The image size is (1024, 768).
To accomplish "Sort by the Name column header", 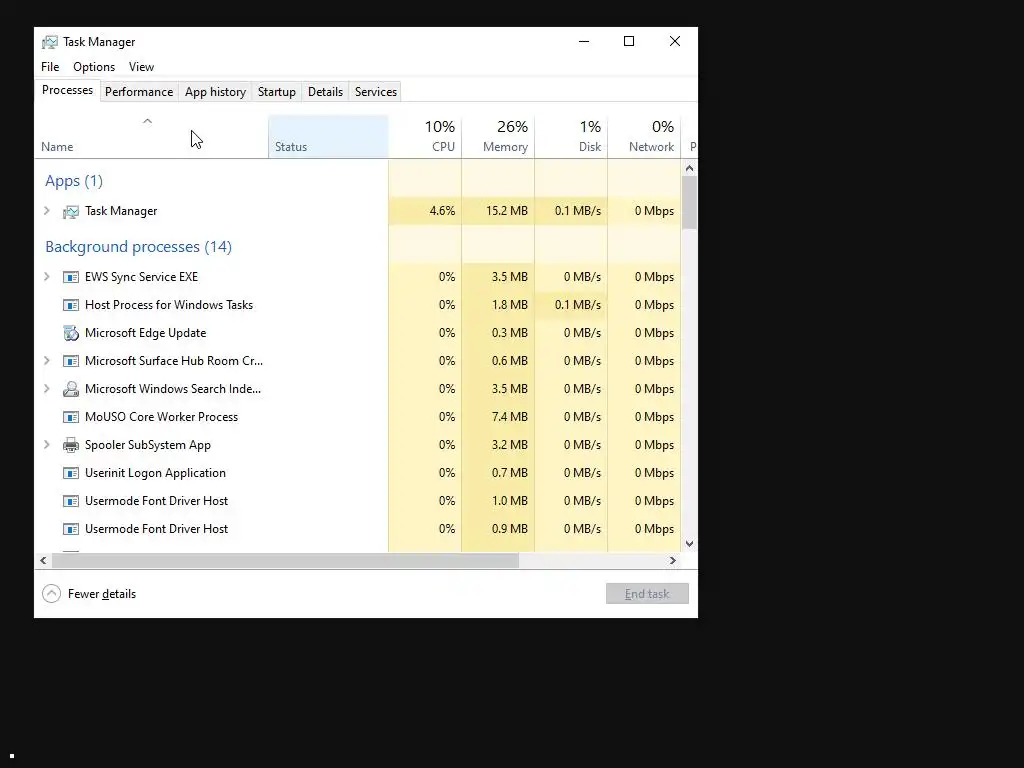I will [x=151, y=136].
